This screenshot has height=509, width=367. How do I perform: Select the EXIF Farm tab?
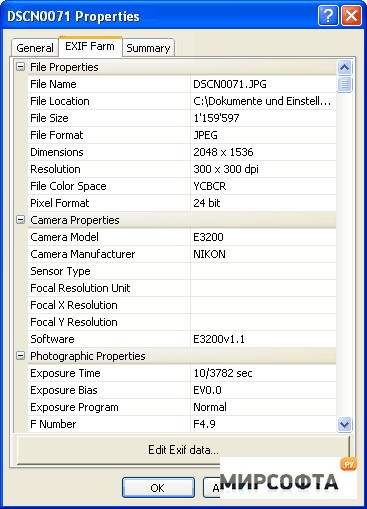point(90,46)
